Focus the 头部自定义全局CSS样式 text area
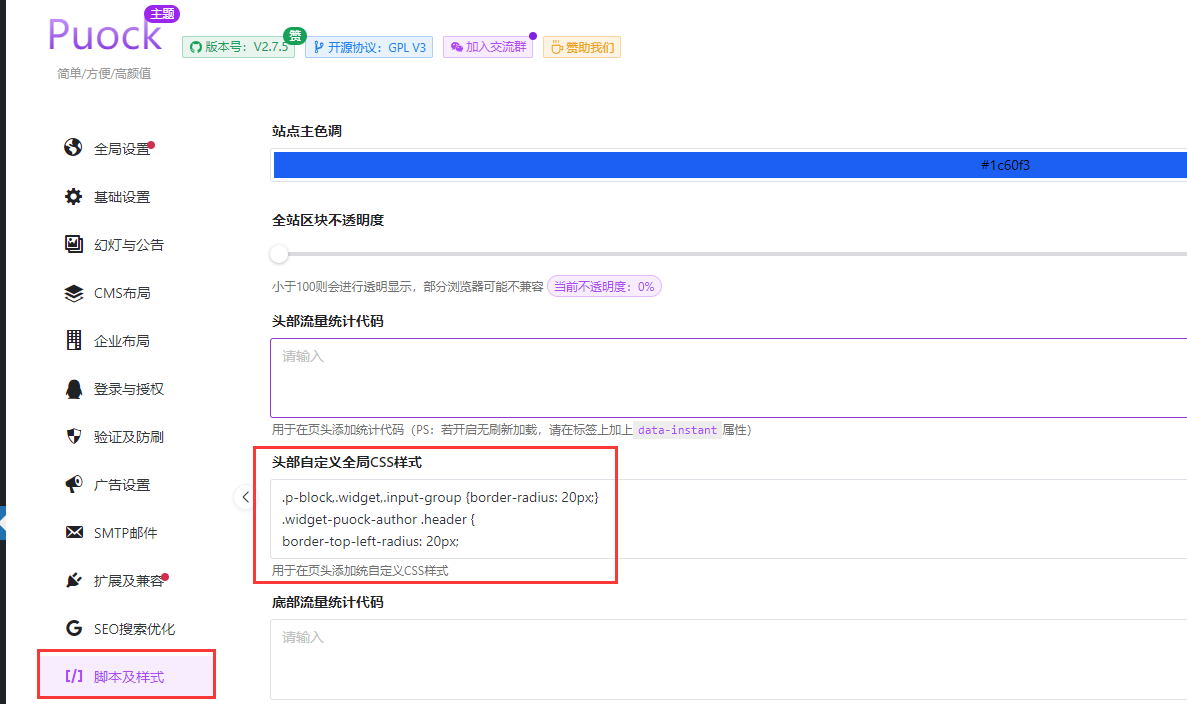 coord(729,519)
